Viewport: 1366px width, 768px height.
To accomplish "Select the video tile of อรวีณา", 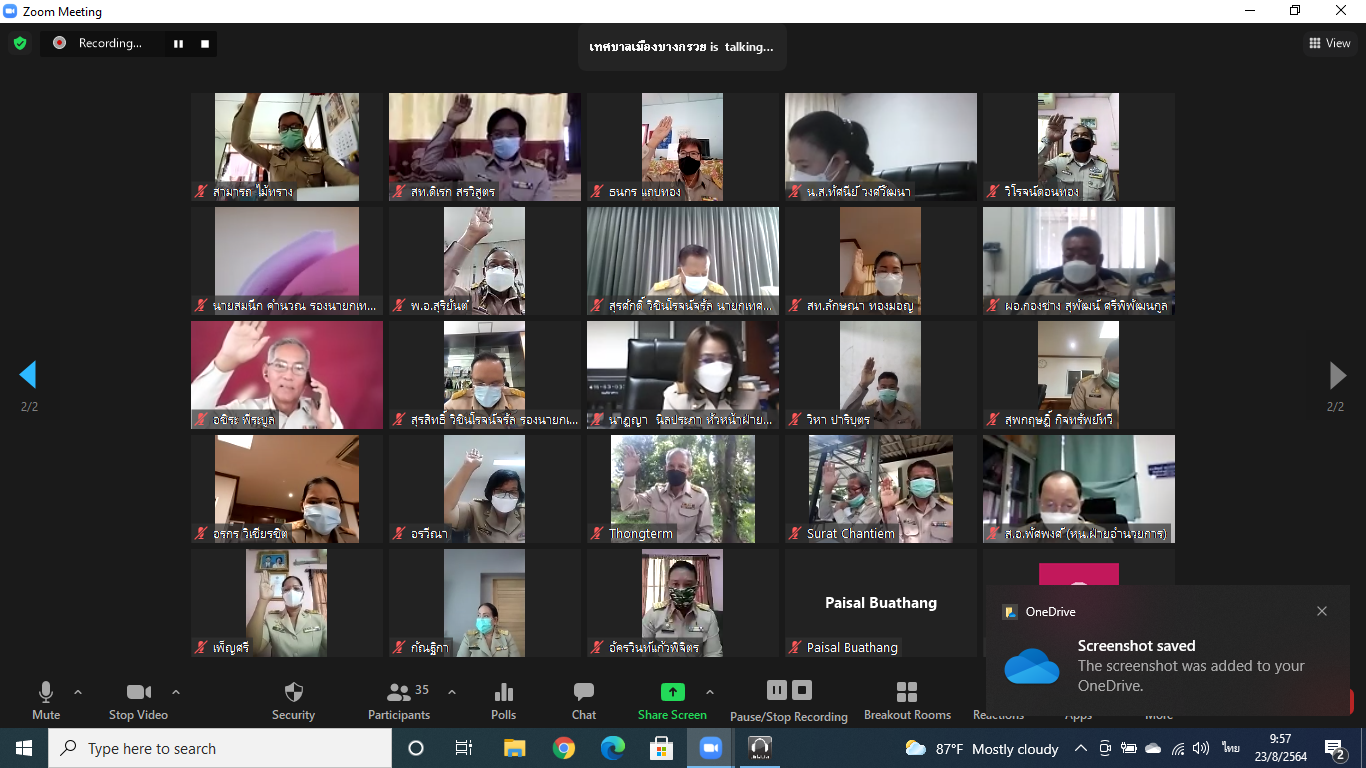I will [x=485, y=489].
